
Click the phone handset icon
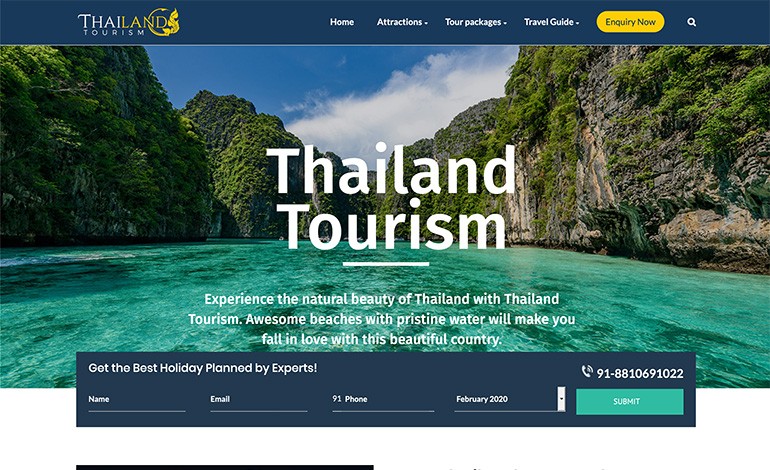click(587, 372)
